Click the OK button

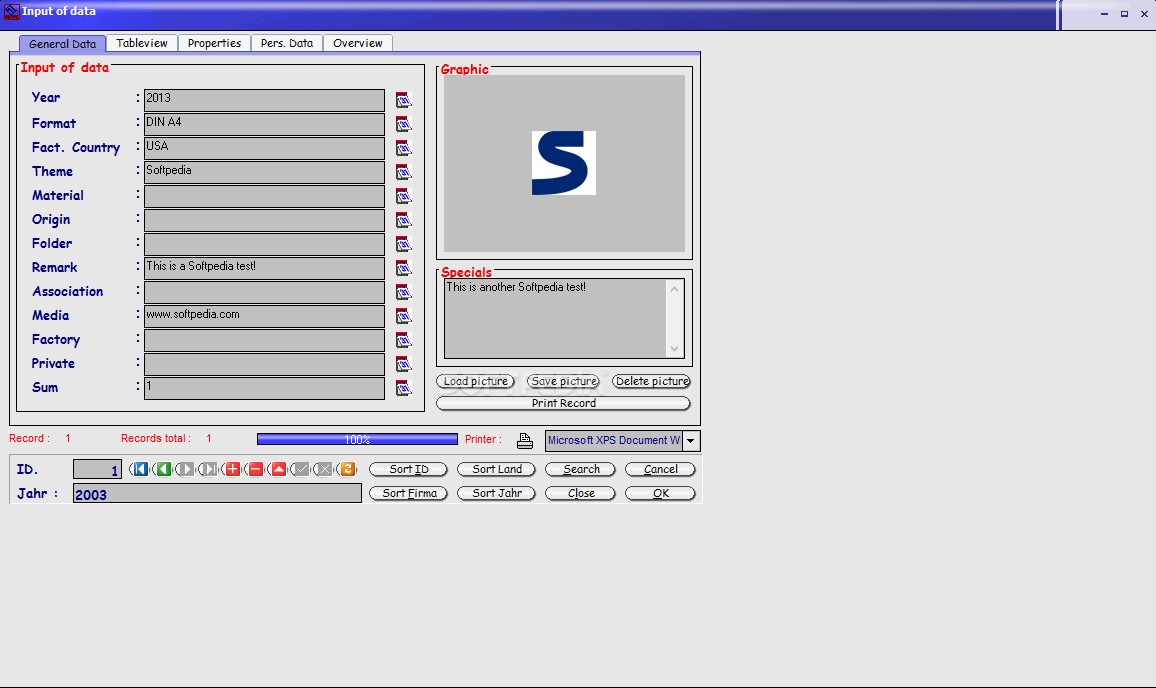(x=661, y=493)
